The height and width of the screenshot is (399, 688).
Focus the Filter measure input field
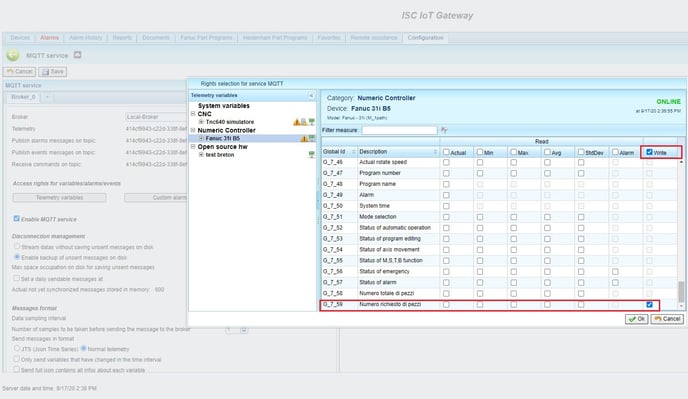[399, 130]
